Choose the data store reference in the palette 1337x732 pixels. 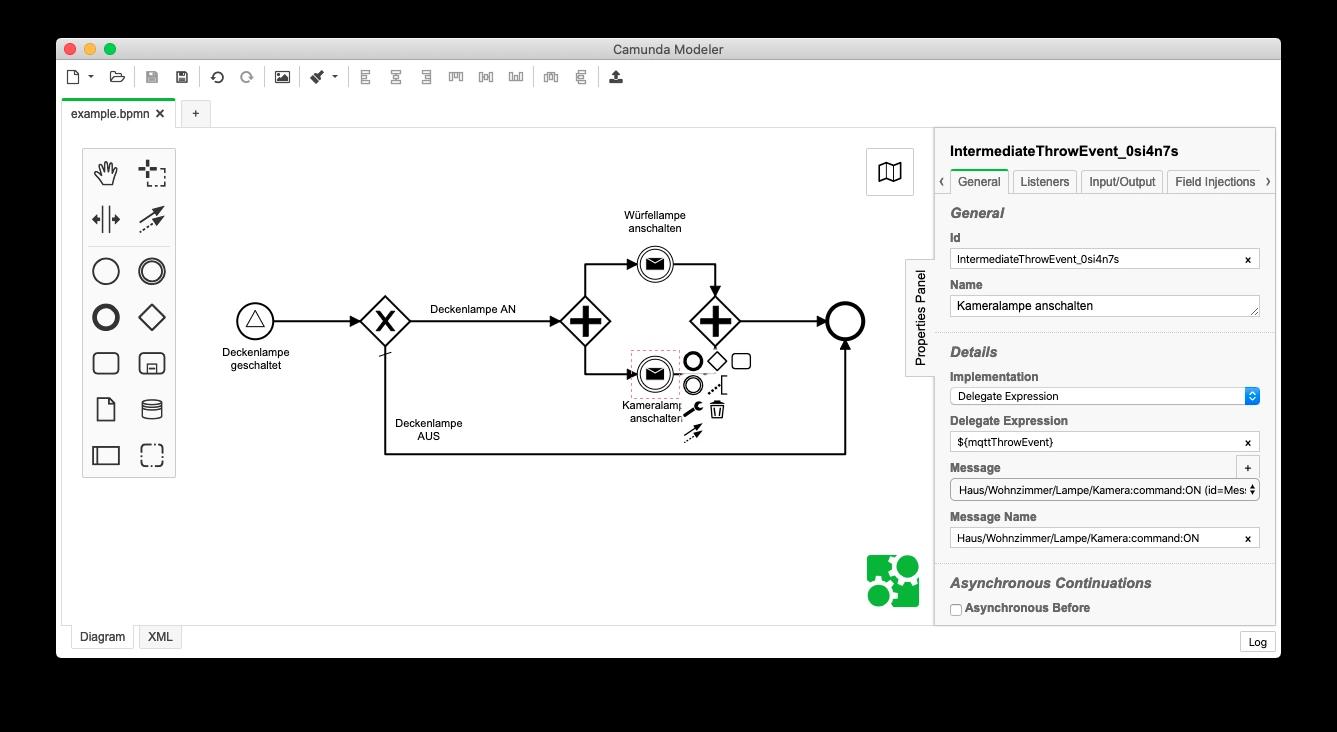click(x=152, y=410)
